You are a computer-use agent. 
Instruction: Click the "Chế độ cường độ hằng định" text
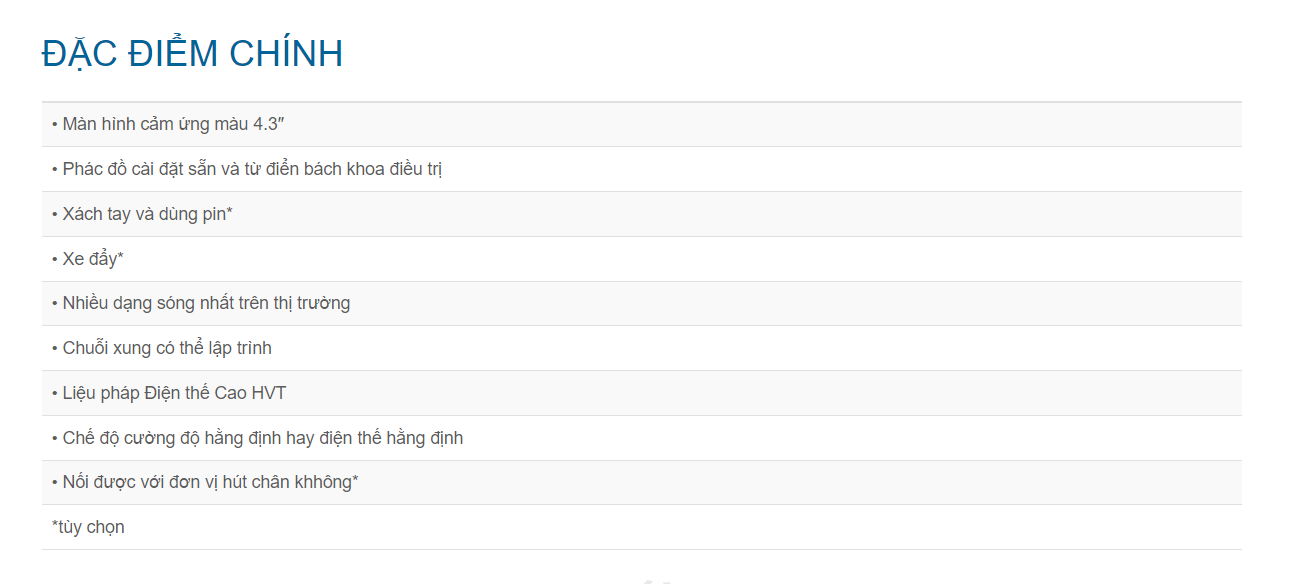(171, 438)
